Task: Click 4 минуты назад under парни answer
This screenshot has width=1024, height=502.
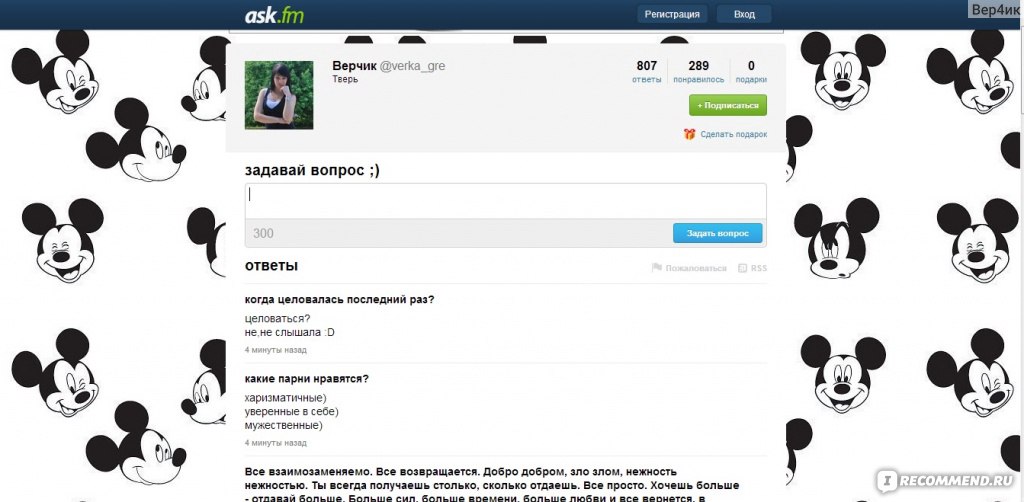Action: coord(276,443)
